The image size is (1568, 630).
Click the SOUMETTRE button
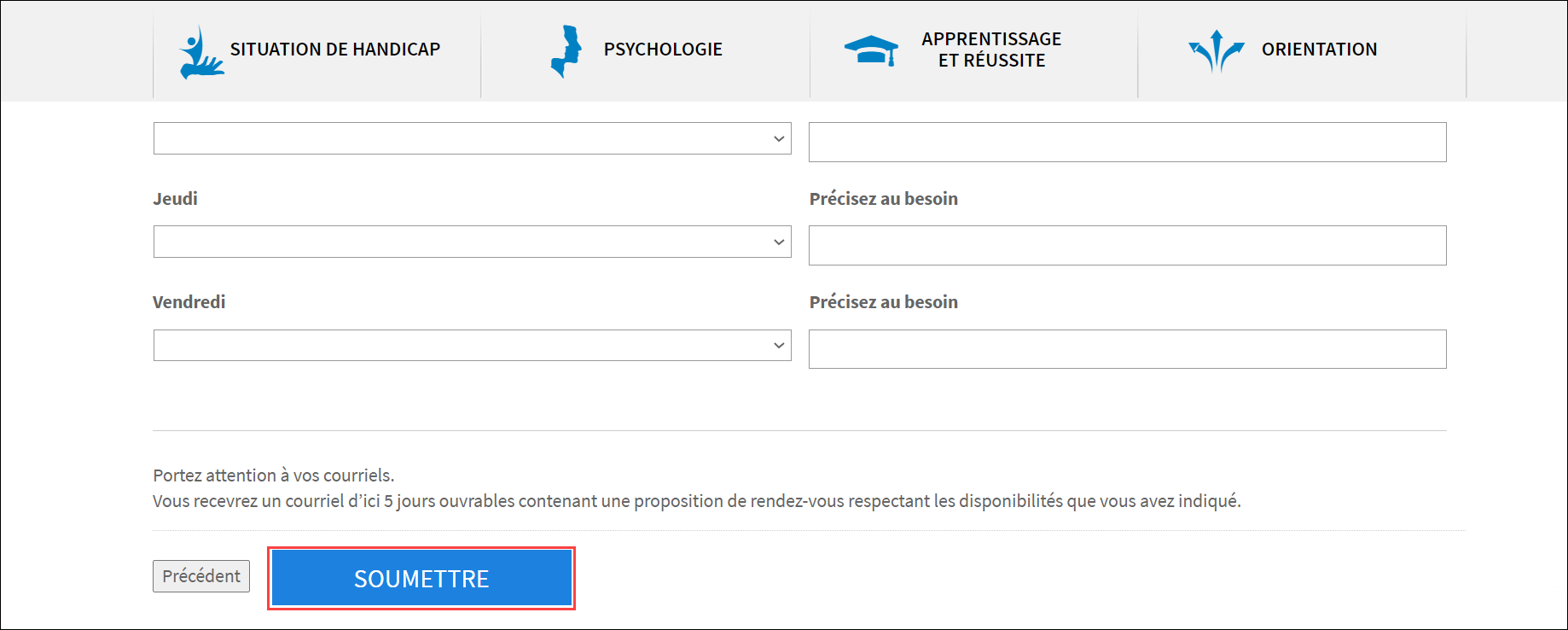(421, 578)
